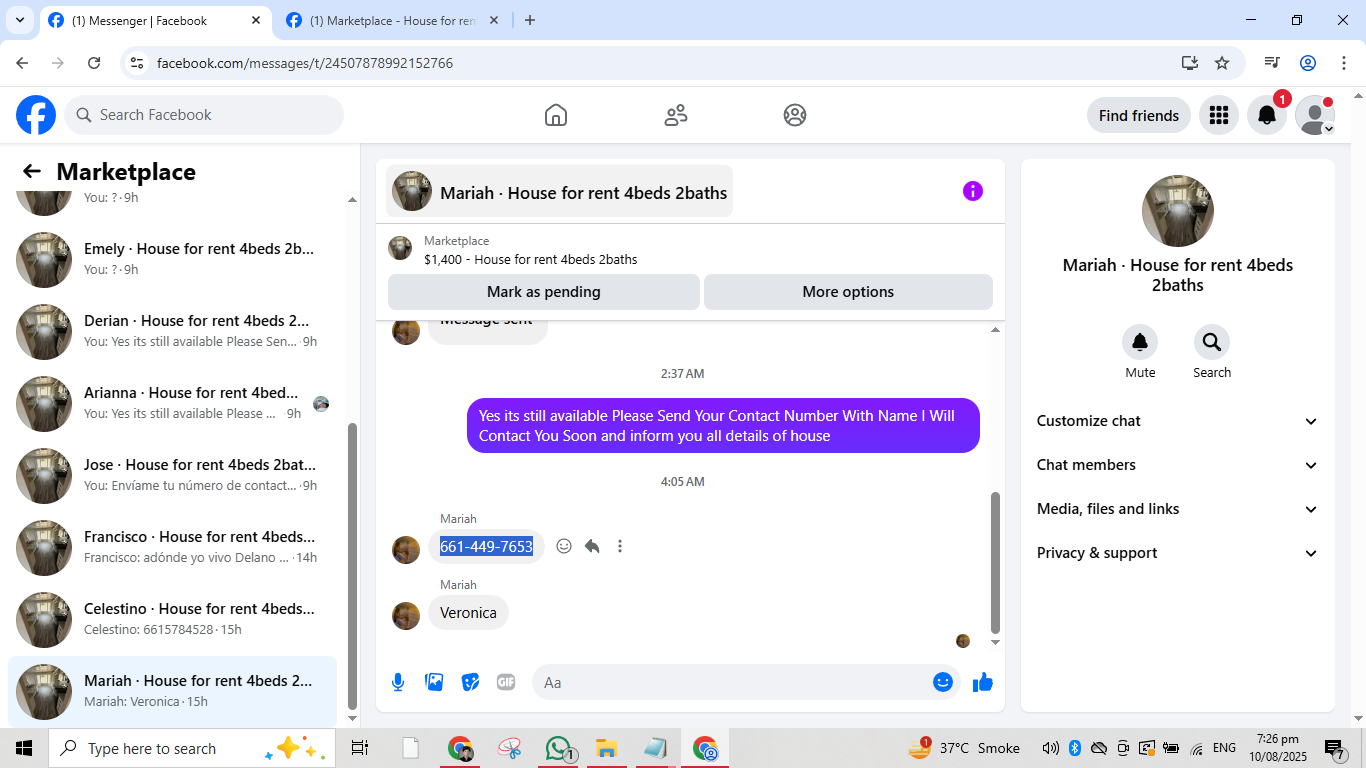
Task: Open emoji picker in message box
Action: click(x=943, y=682)
